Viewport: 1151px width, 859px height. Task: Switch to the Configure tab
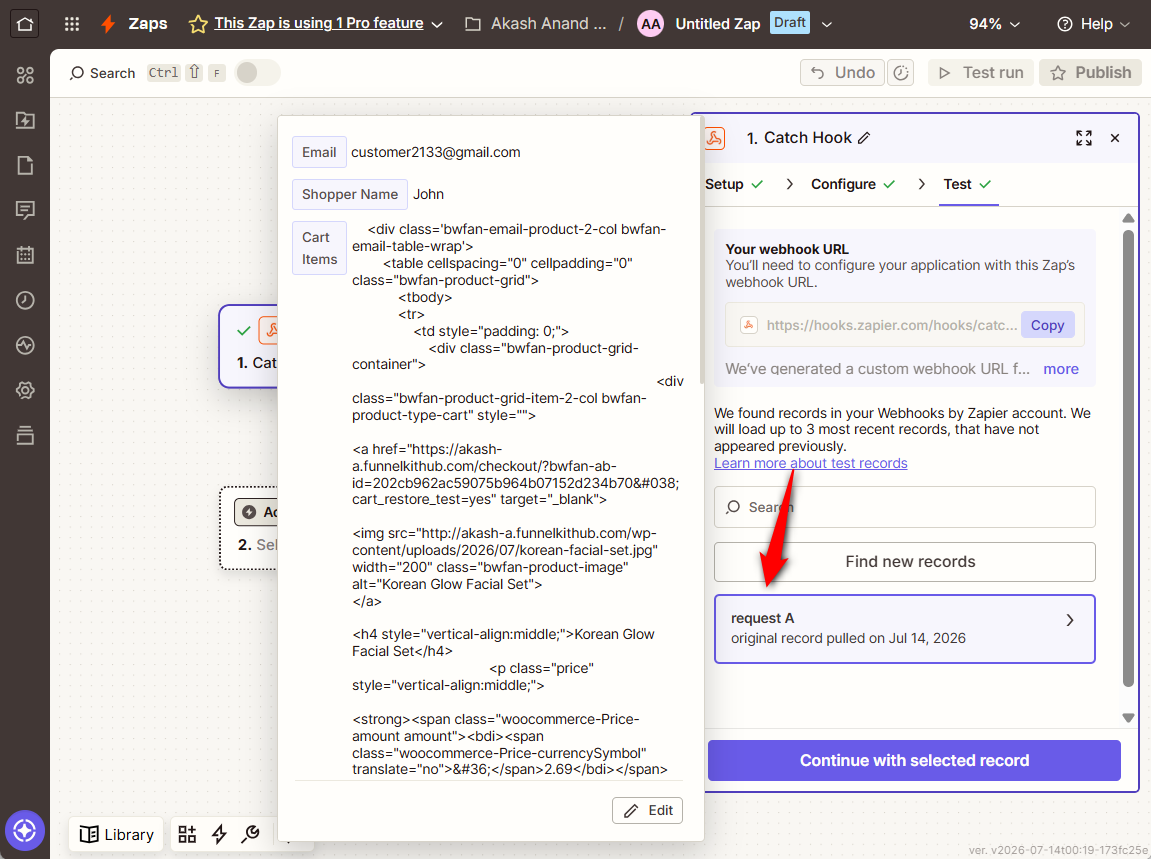tap(853, 184)
